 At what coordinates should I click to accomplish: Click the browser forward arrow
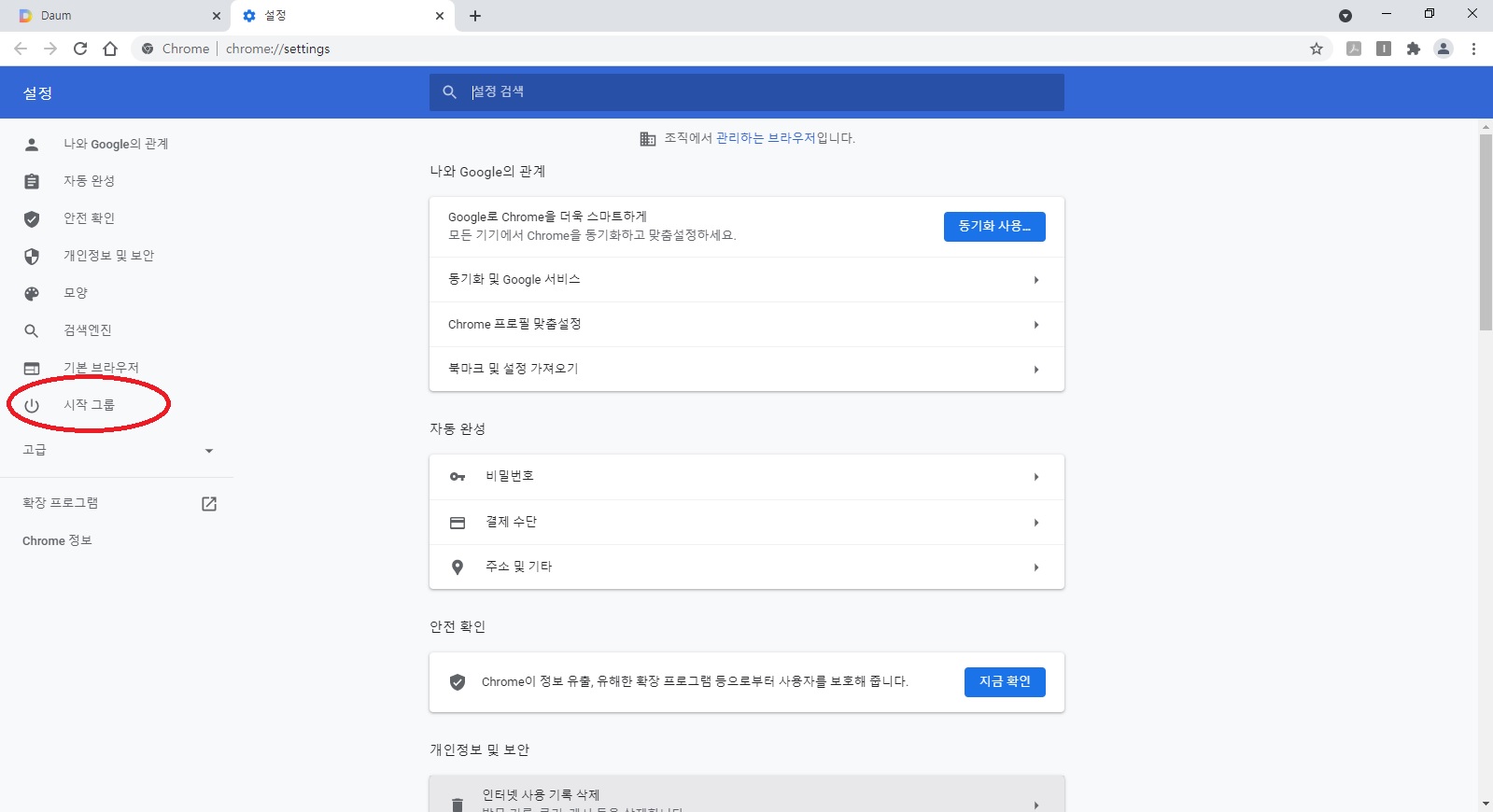(50, 49)
